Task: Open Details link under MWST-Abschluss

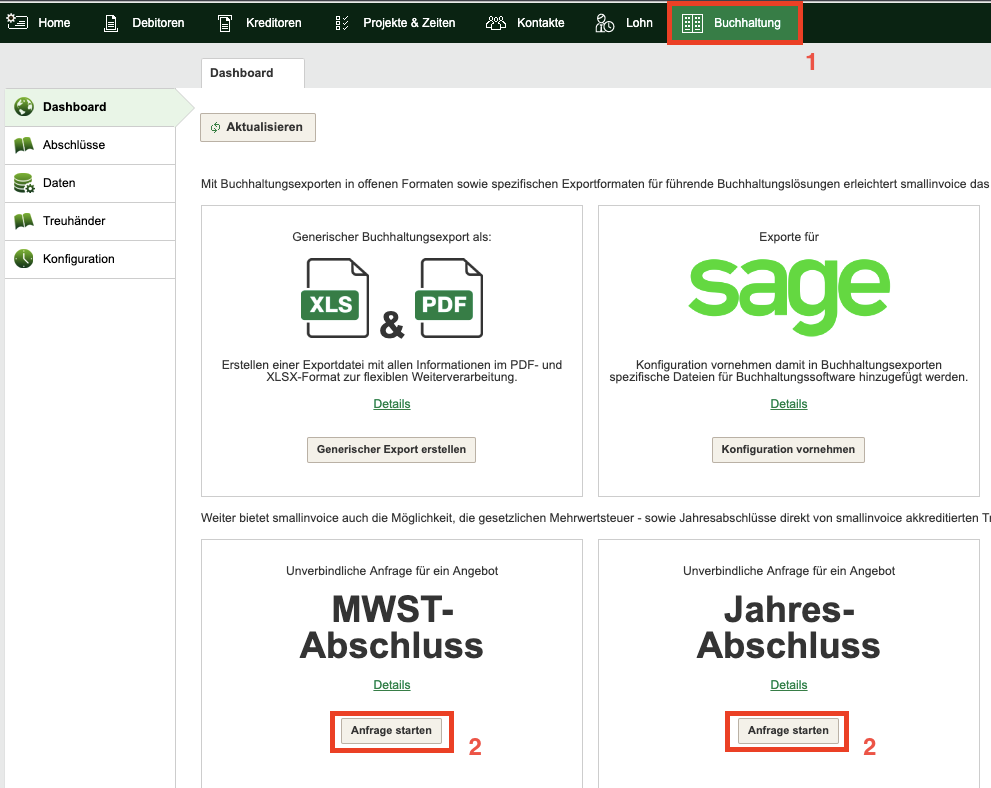Action: point(392,685)
